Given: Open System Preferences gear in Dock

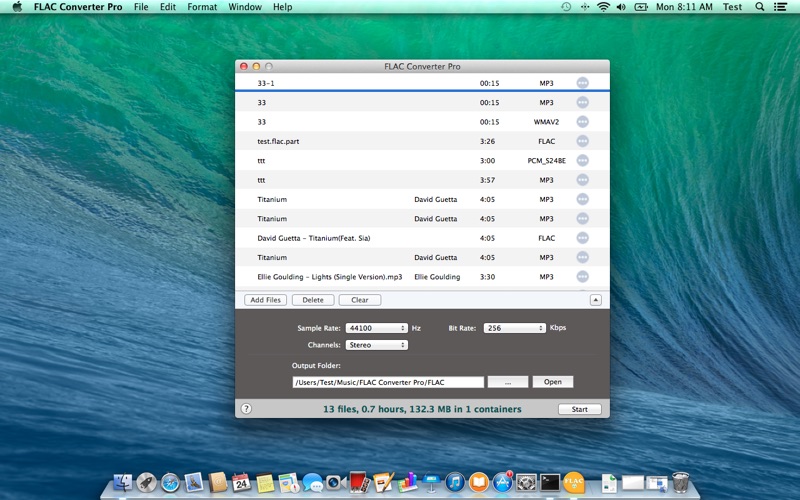Looking at the screenshot, I should 526,482.
